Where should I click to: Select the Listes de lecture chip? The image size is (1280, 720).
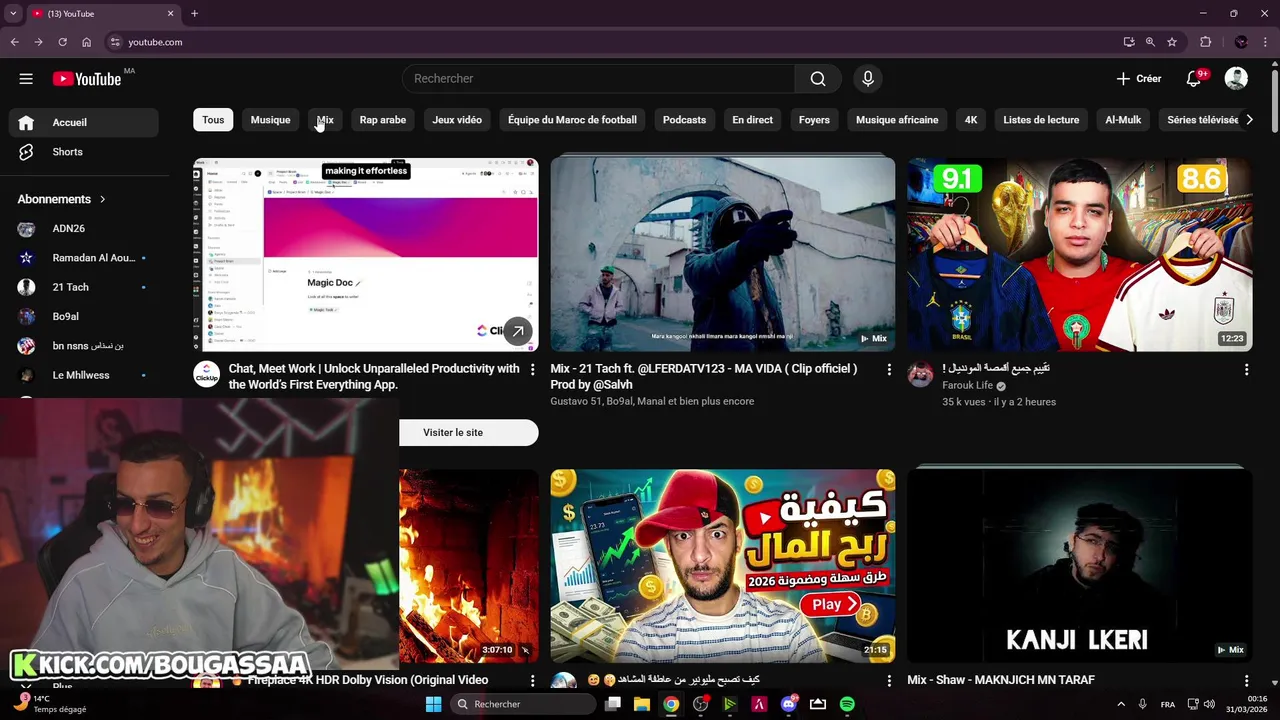(1041, 120)
